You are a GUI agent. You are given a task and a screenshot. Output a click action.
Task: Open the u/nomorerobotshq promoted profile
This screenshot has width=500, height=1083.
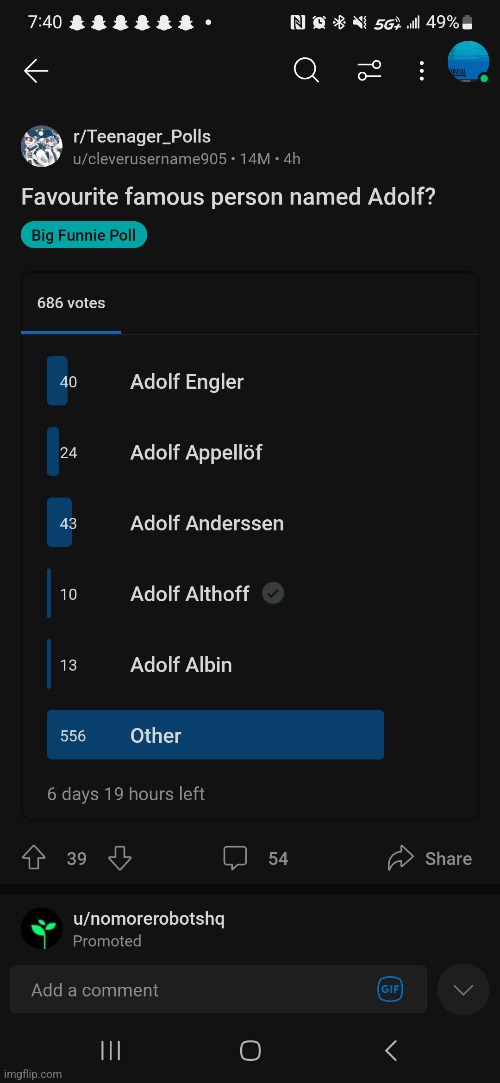click(x=148, y=919)
